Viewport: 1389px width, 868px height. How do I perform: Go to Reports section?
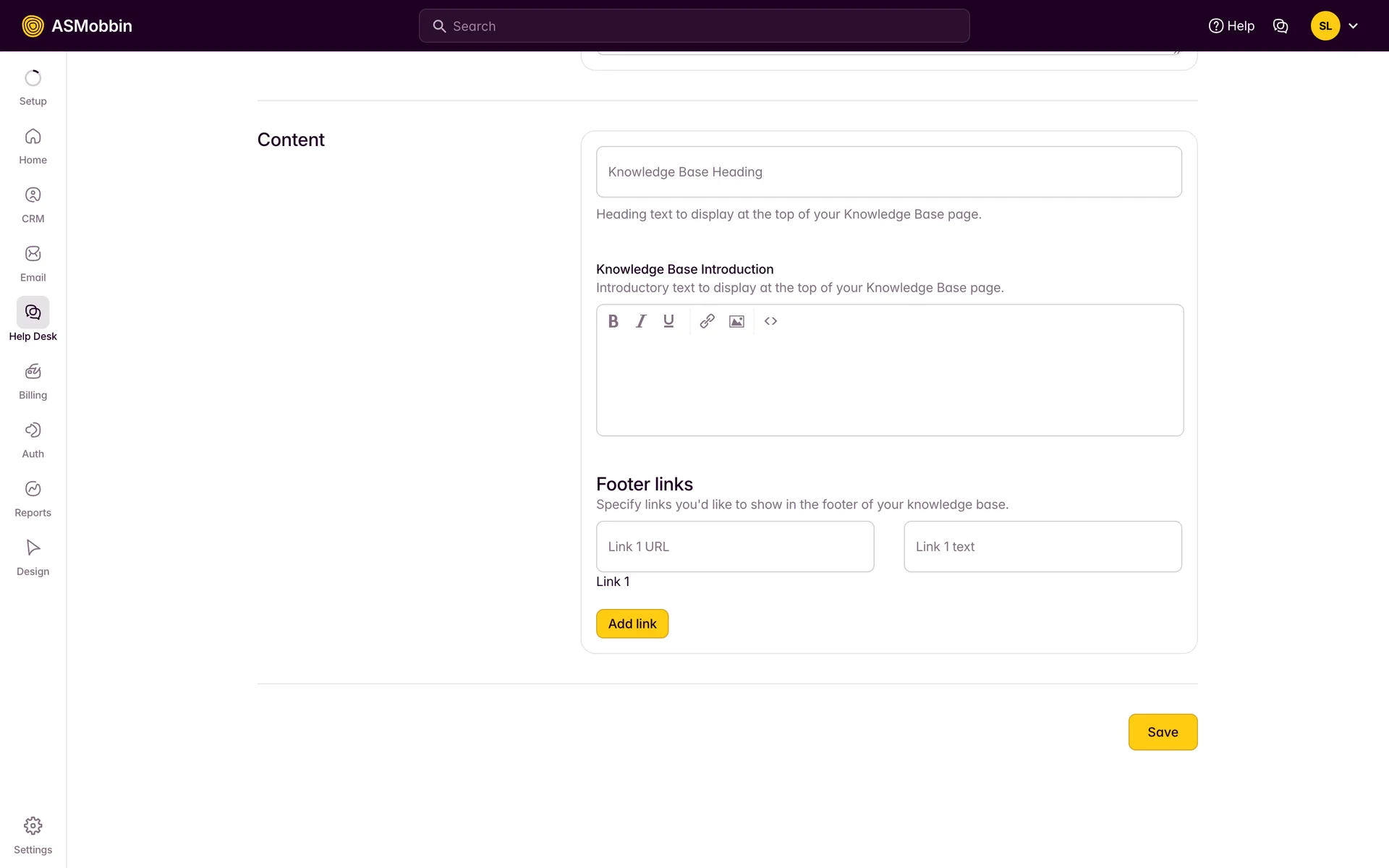33,499
